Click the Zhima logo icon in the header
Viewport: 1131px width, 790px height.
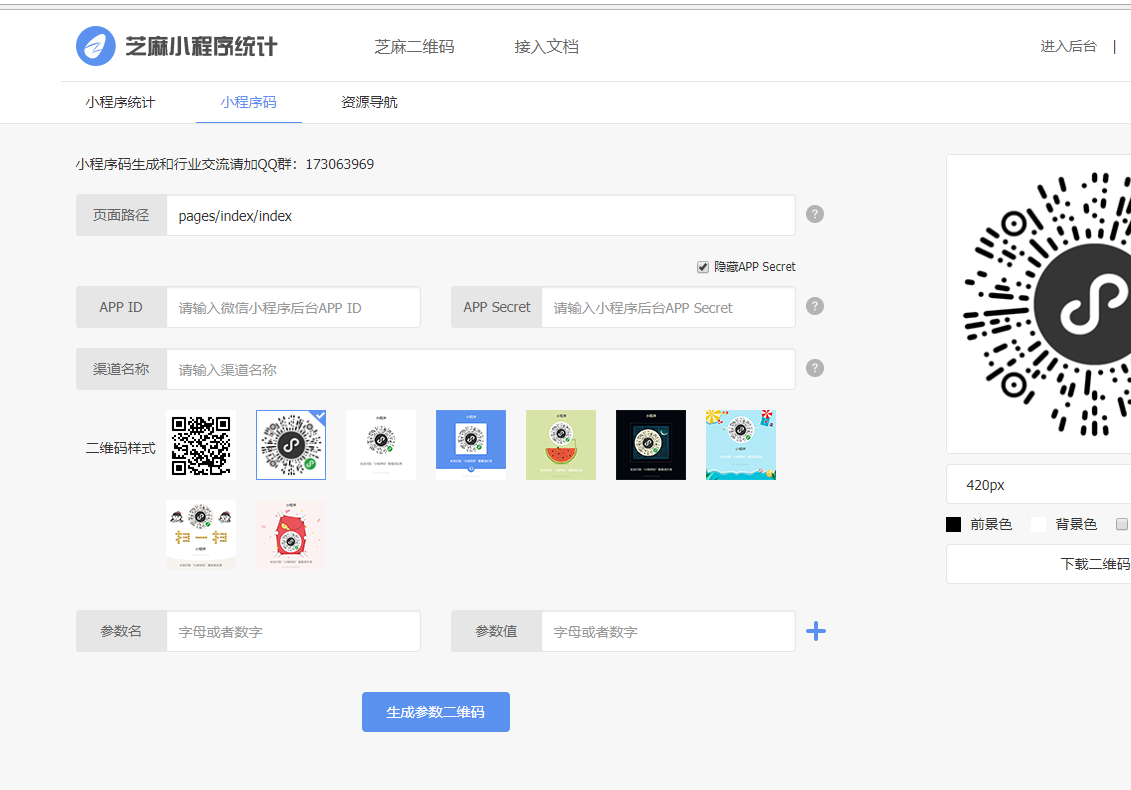[95, 45]
